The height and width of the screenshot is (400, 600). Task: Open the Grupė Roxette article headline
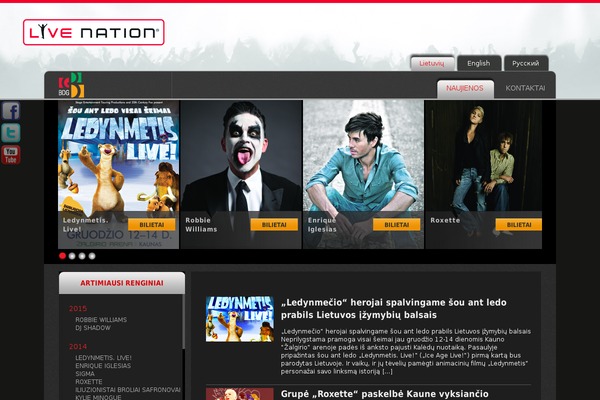pos(385,394)
